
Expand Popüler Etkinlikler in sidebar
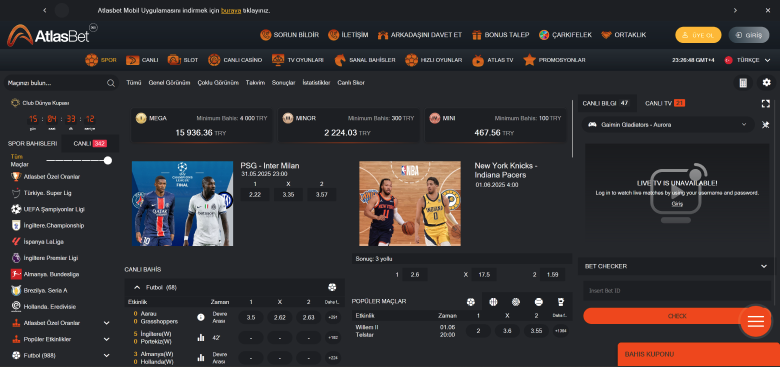click(x=106, y=339)
